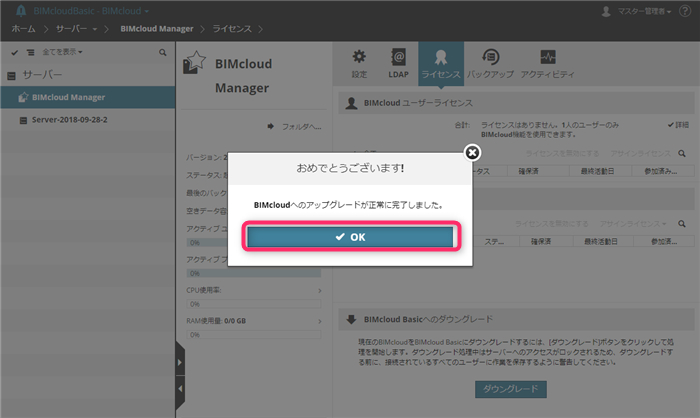The image size is (700, 418).
Task: Open the 全てを表示 filter dropdown
Action: pyautogui.click(x=62, y=52)
